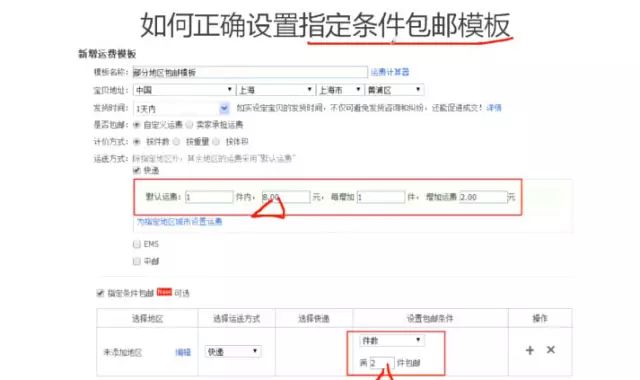Image resolution: width=640 pixels, height=380 pixels.
Task: Toggle the 快递 checkbox
Action: (x=137, y=170)
